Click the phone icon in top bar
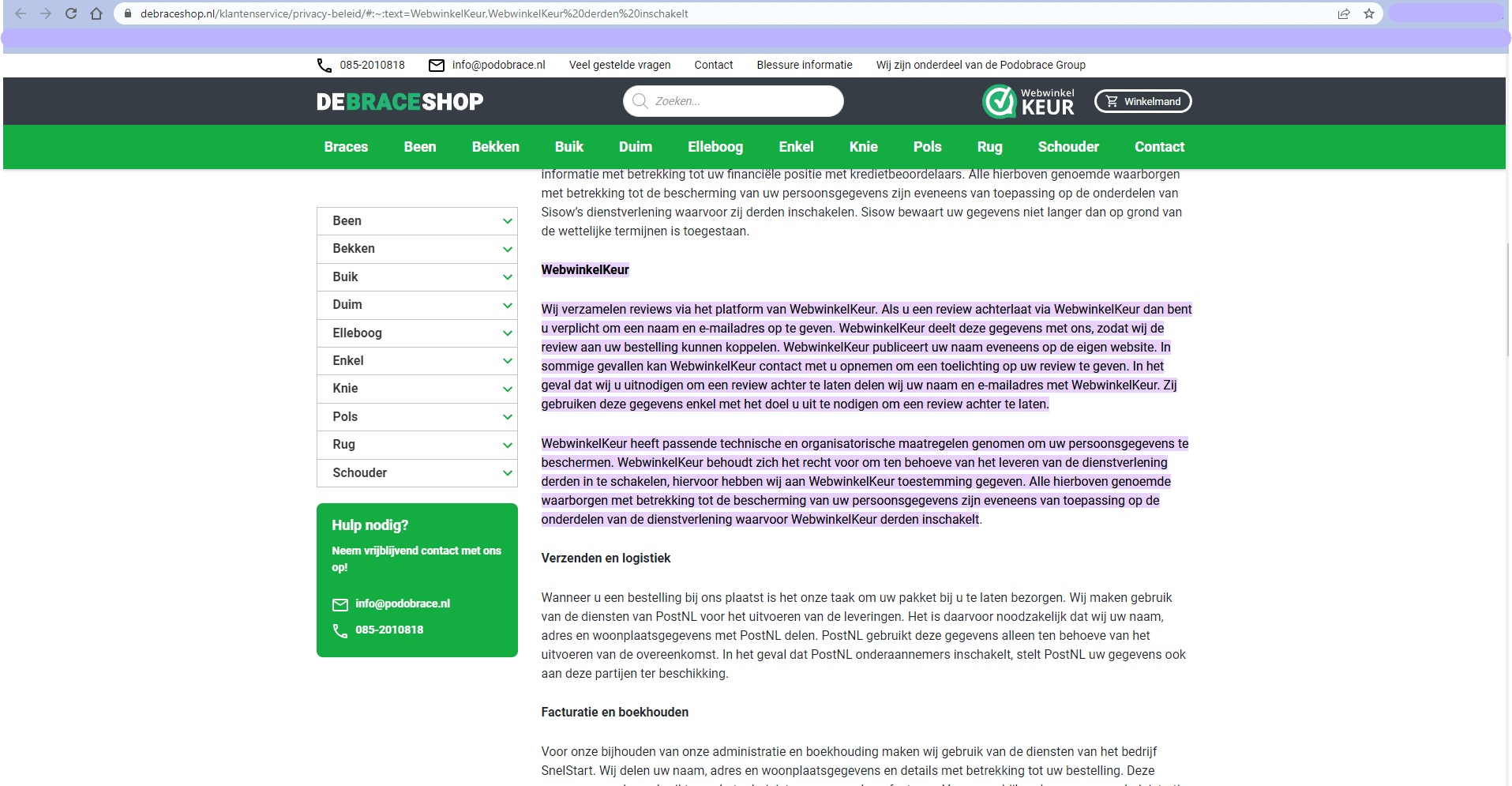Viewport: 1512px width, 786px height. 324,66
